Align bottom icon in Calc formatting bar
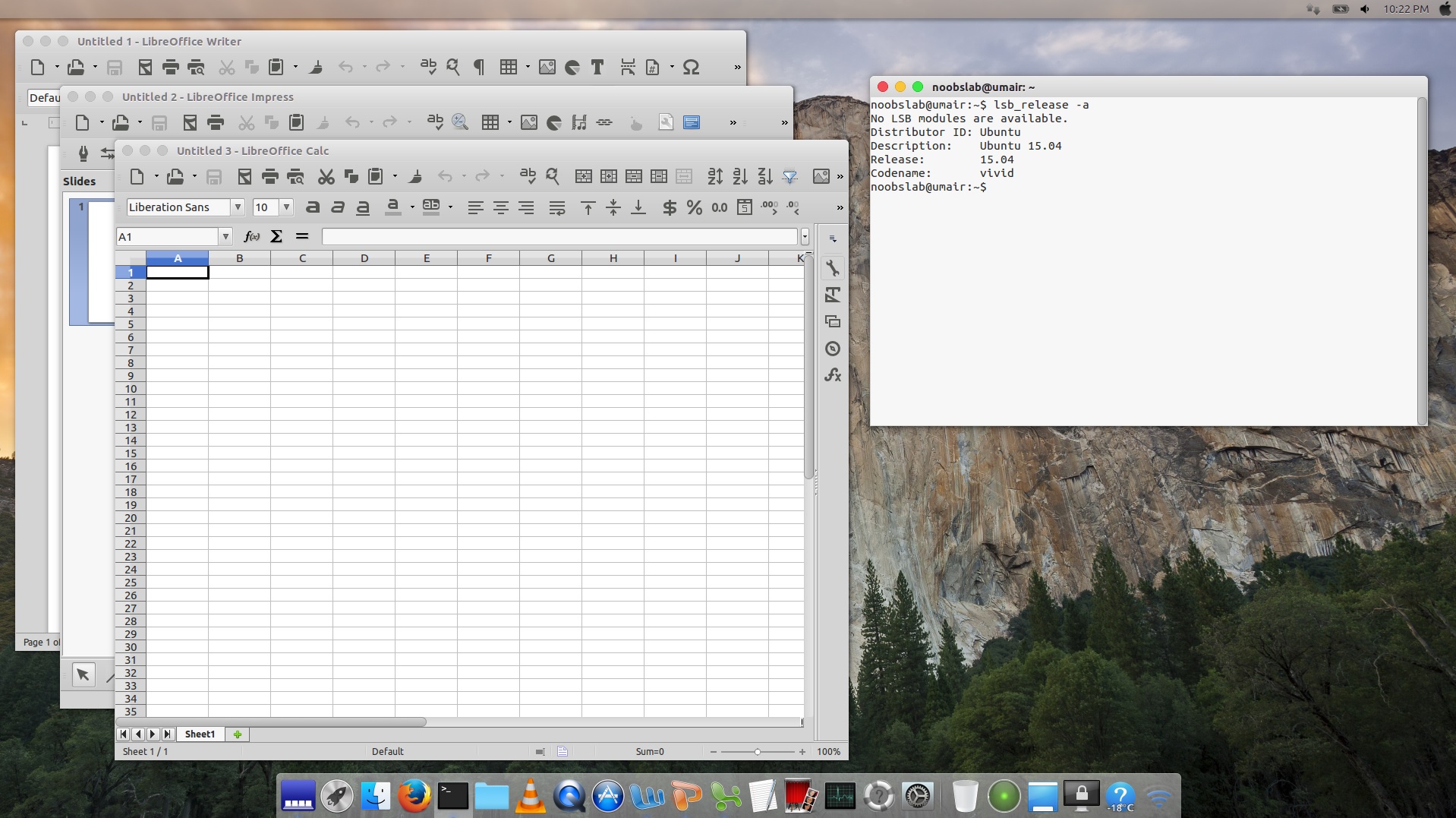This screenshot has height=818, width=1456. (638, 207)
